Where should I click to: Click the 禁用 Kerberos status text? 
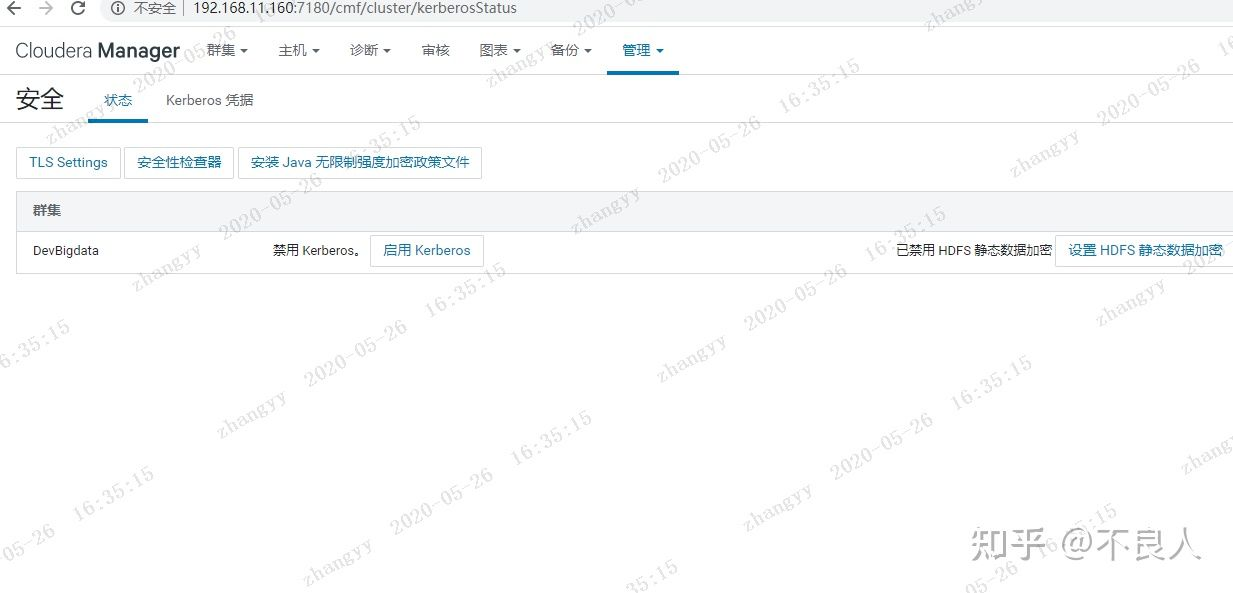click(317, 251)
